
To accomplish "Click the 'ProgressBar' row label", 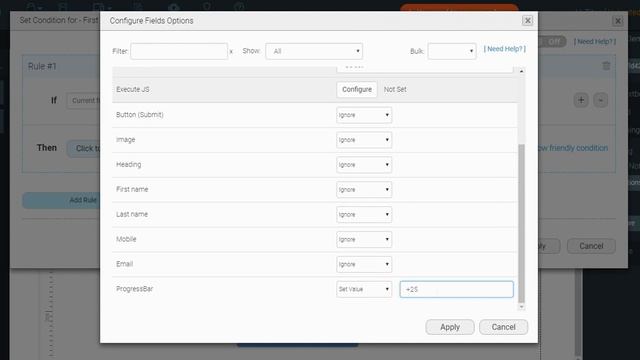I will click(x=134, y=289).
